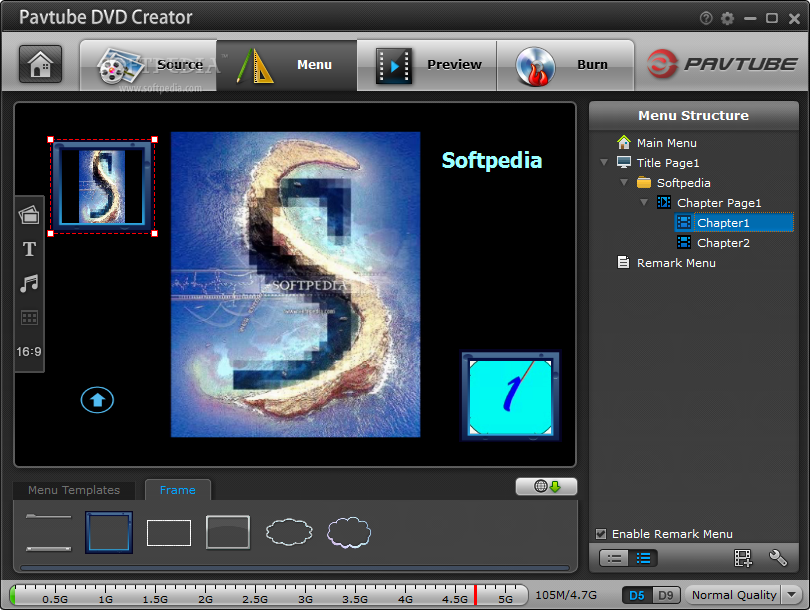Select the D5 disc size
This screenshot has height=610, width=810.
pyautogui.click(x=637, y=596)
